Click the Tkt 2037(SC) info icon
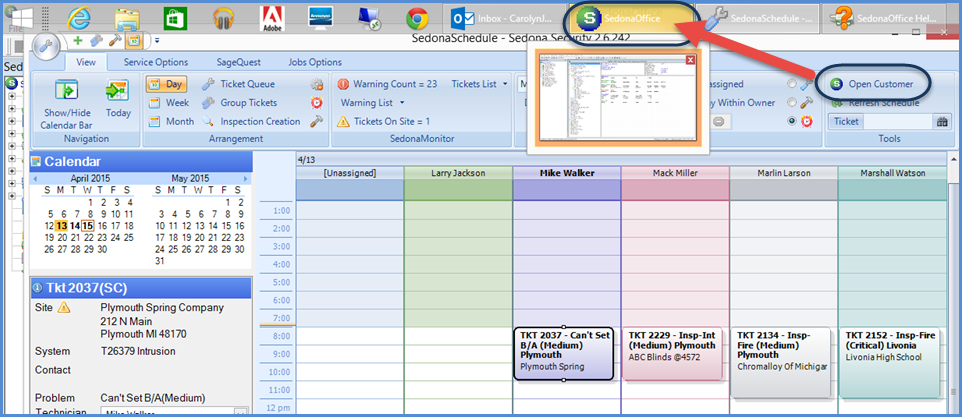 [x=38, y=288]
